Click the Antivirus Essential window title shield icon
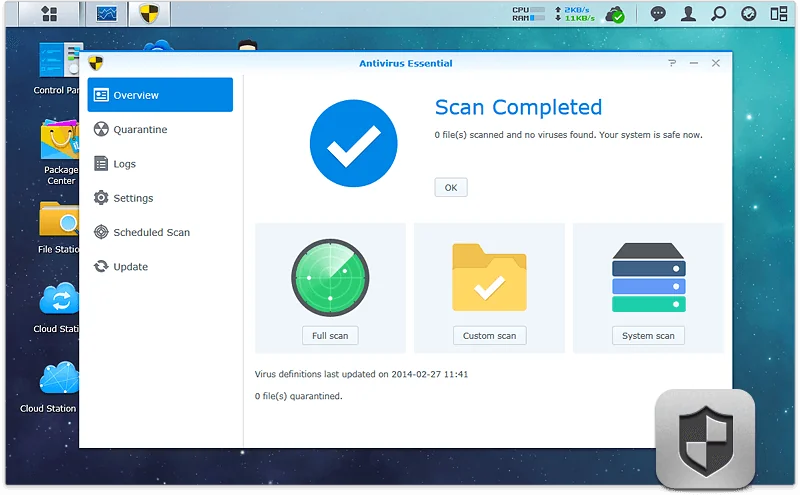Image resolution: width=800 pixels, height=495 pixels. click(95, 63)
